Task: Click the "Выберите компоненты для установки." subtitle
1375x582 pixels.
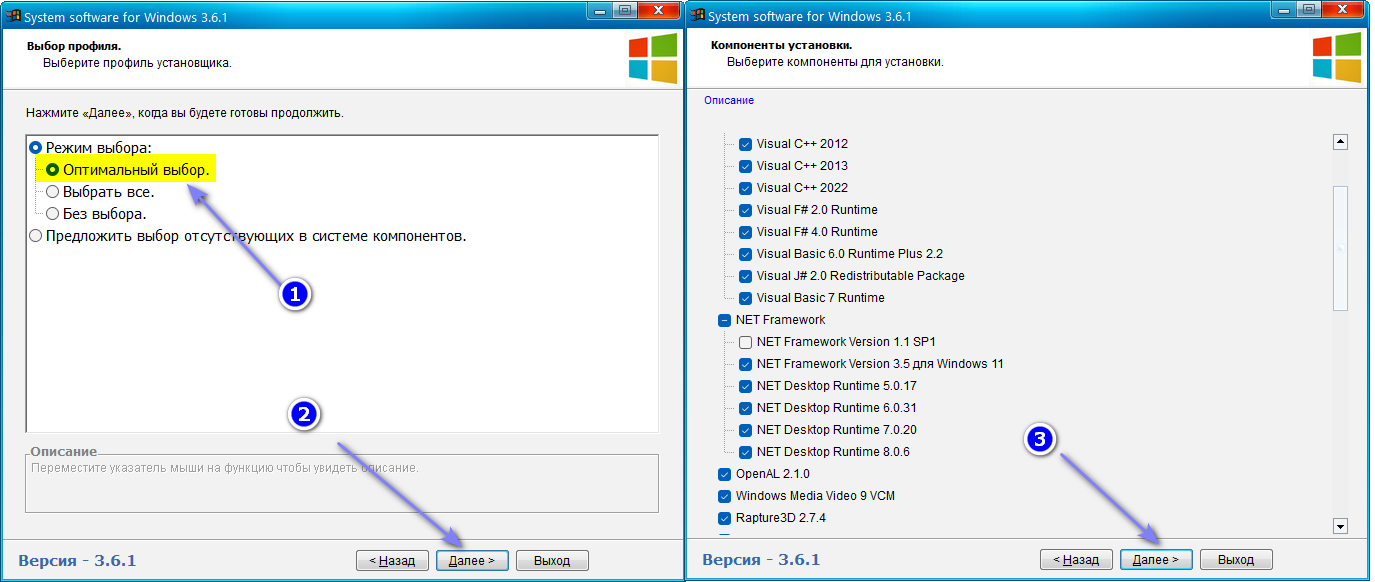Action: [835, 63]
